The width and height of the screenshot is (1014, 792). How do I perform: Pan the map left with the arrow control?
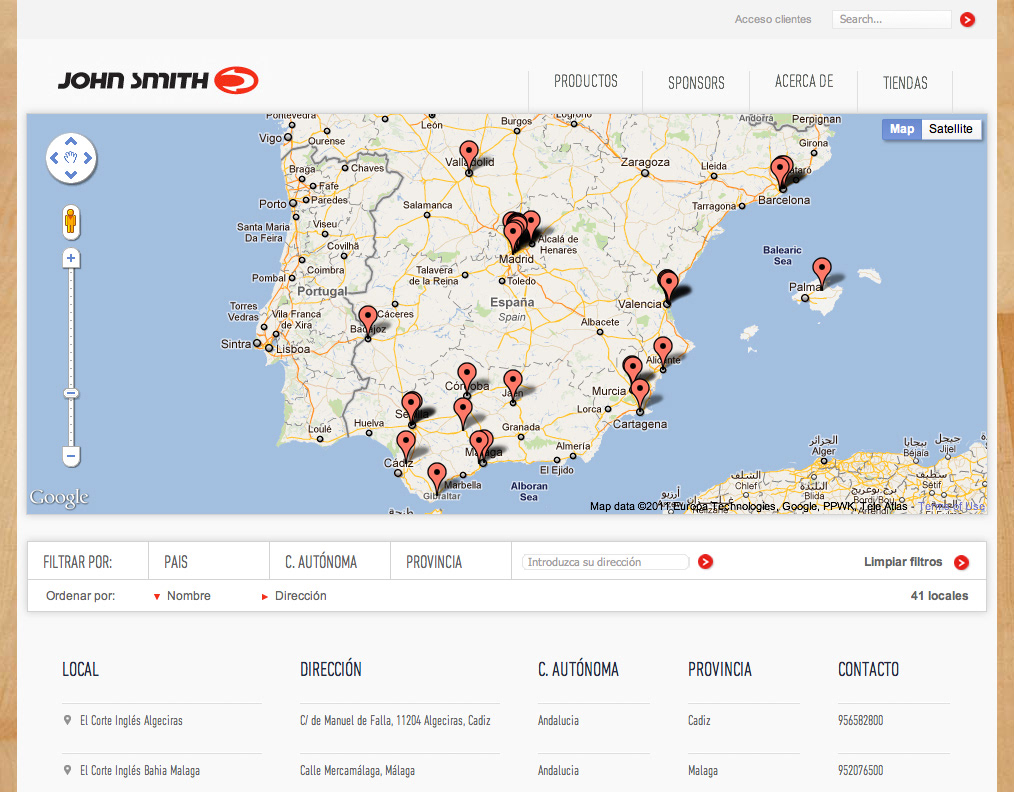(54, 158)
